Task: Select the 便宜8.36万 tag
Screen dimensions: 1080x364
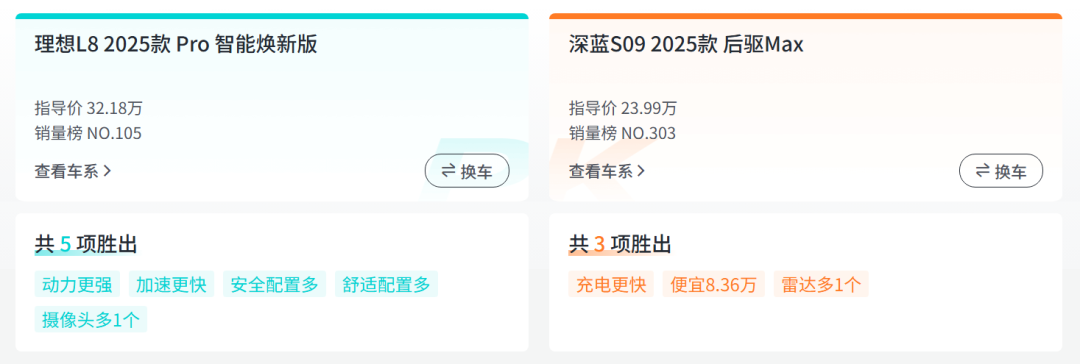Action: tap(714, 284)
